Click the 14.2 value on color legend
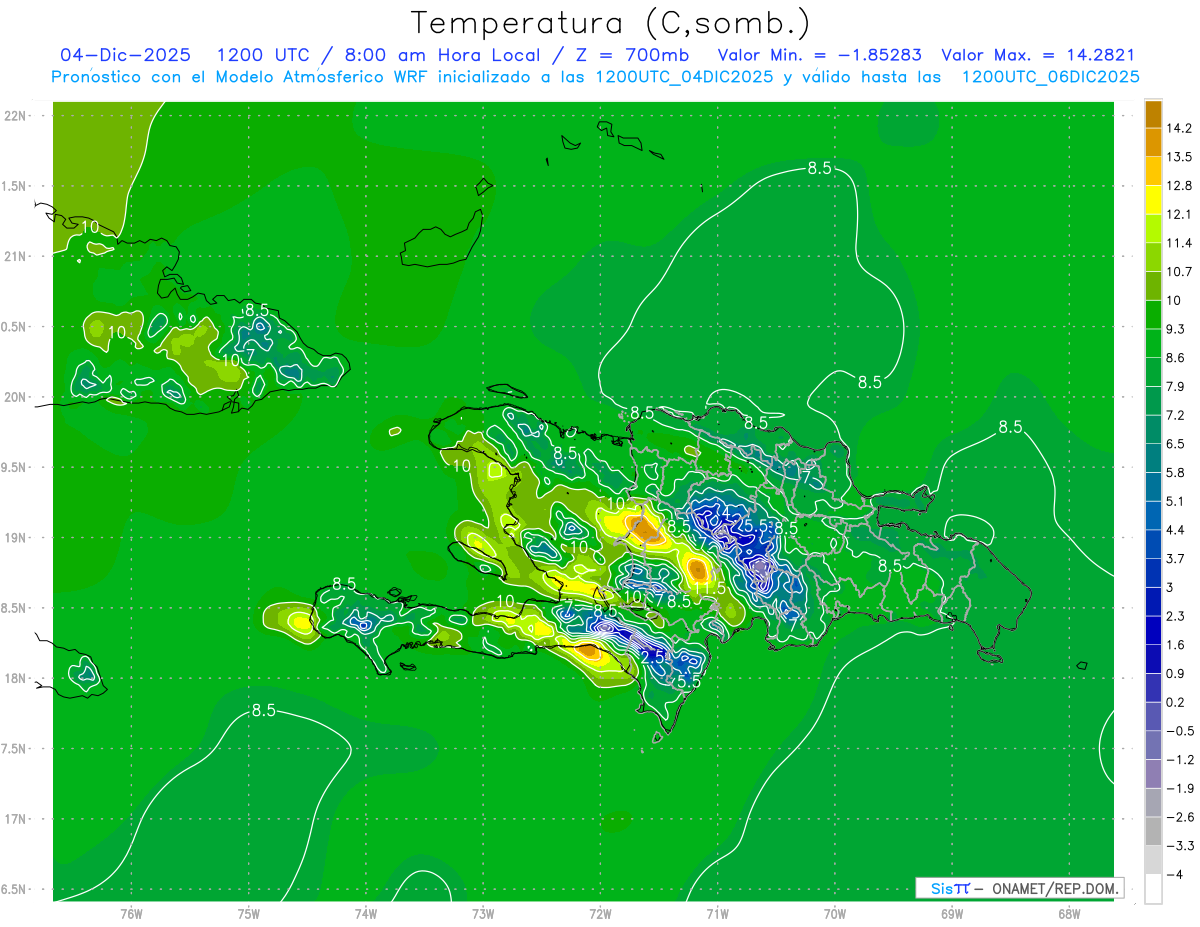This screenshot has width=1200, height=927. (1178, 128)
